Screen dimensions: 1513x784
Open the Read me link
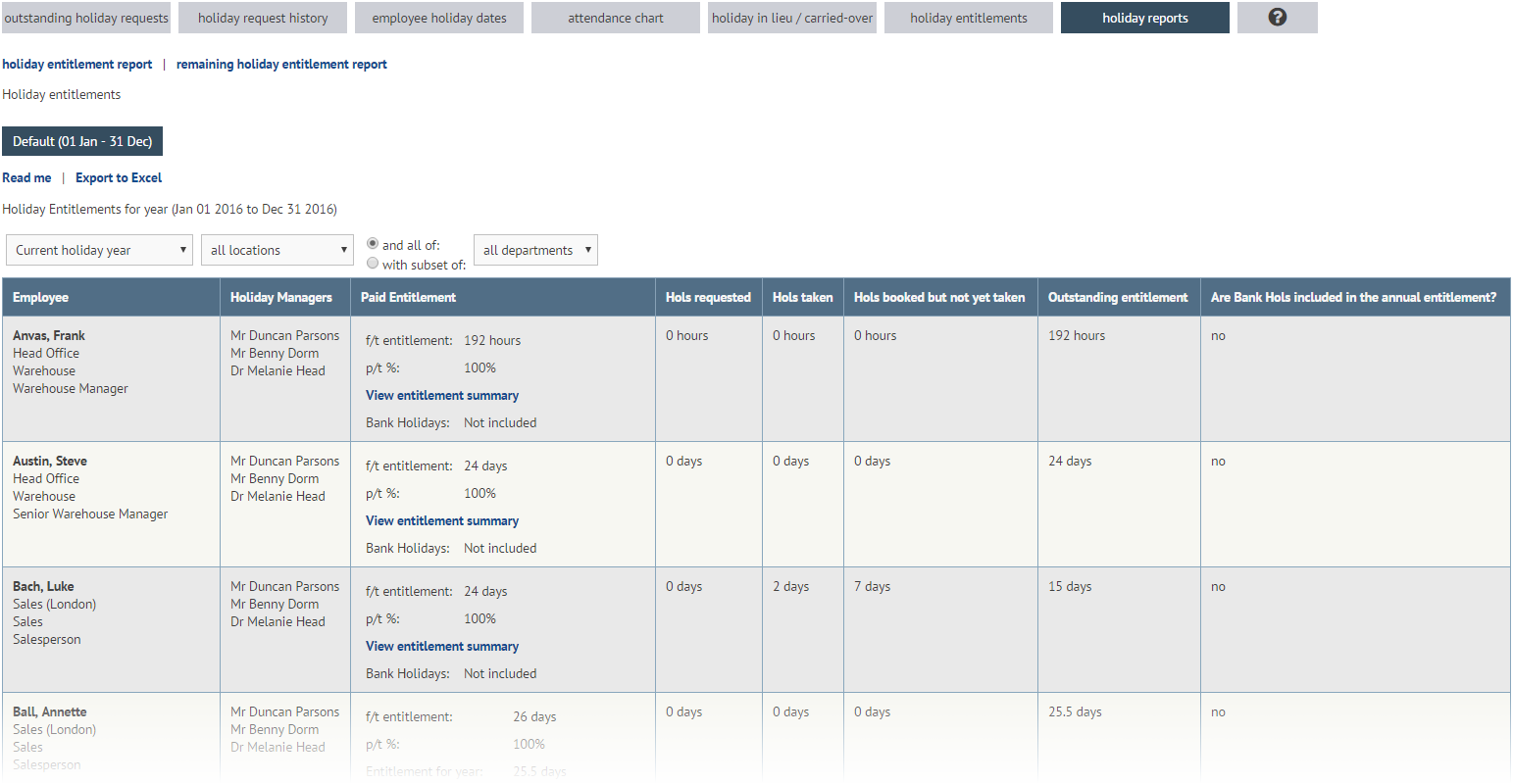(26, 178)
